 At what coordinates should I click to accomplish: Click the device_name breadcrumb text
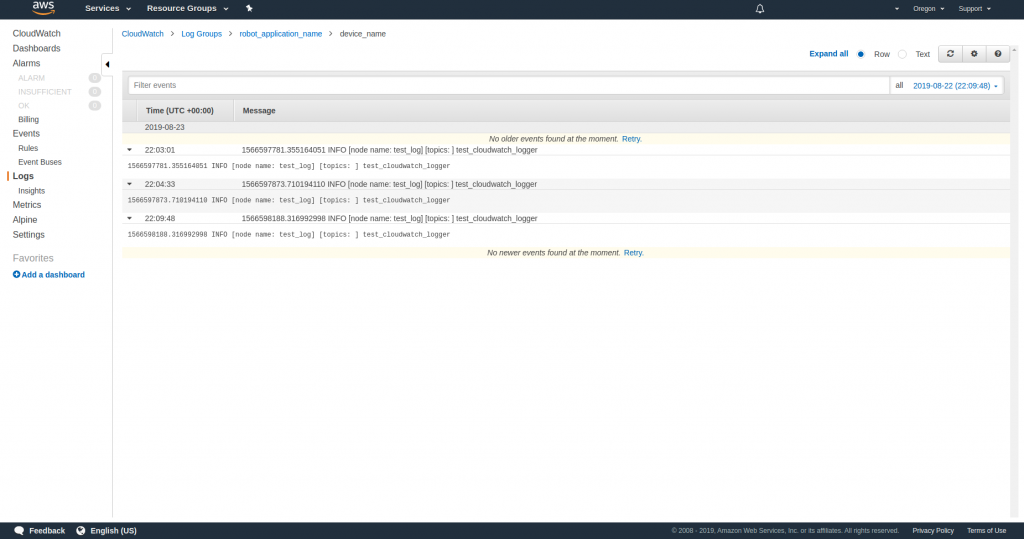coord(362,34)
